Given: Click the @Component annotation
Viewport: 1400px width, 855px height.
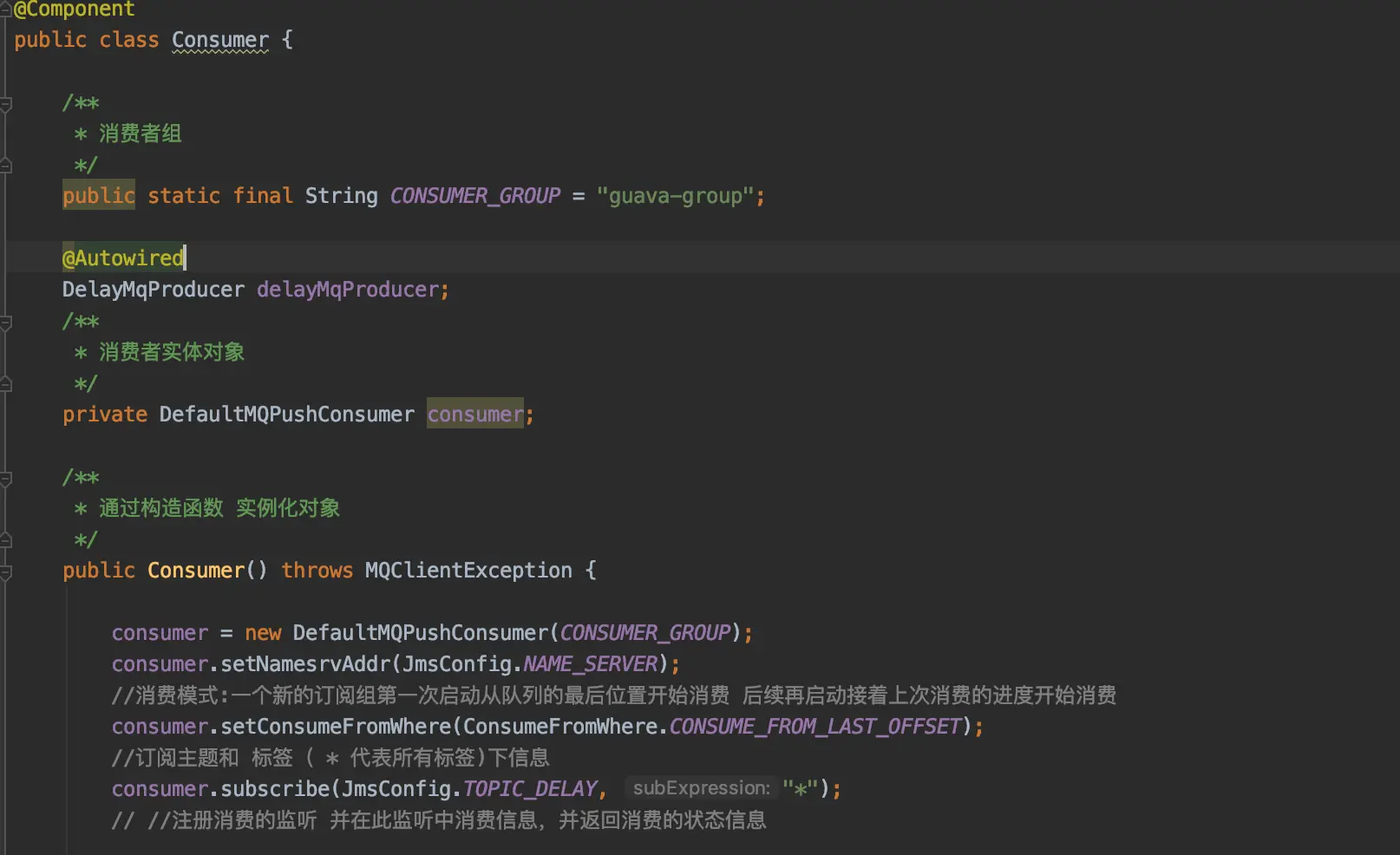Looking at the screenshot, I should coord(75,10).
